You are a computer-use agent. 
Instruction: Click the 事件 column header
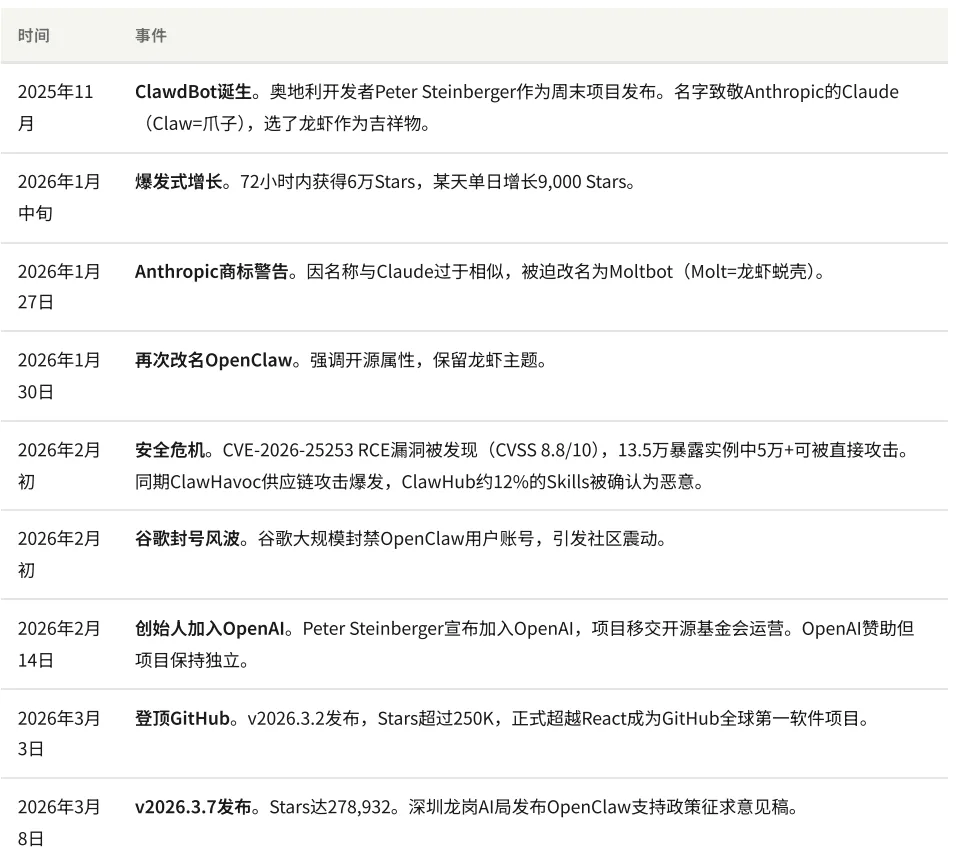[x=151, y=35]
